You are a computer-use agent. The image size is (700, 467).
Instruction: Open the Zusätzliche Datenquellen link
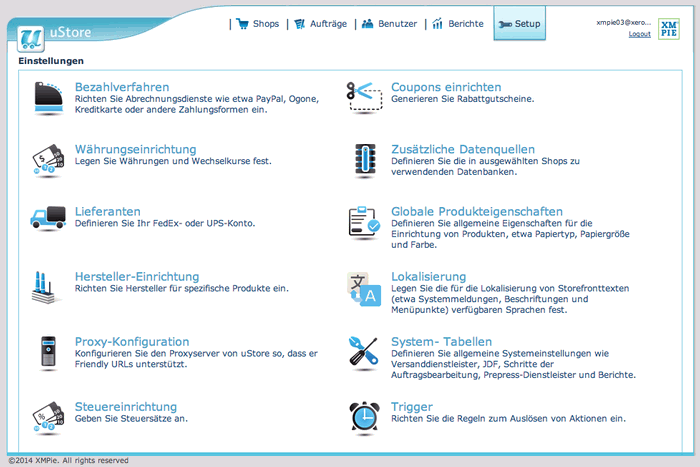[x=463, y=149]
